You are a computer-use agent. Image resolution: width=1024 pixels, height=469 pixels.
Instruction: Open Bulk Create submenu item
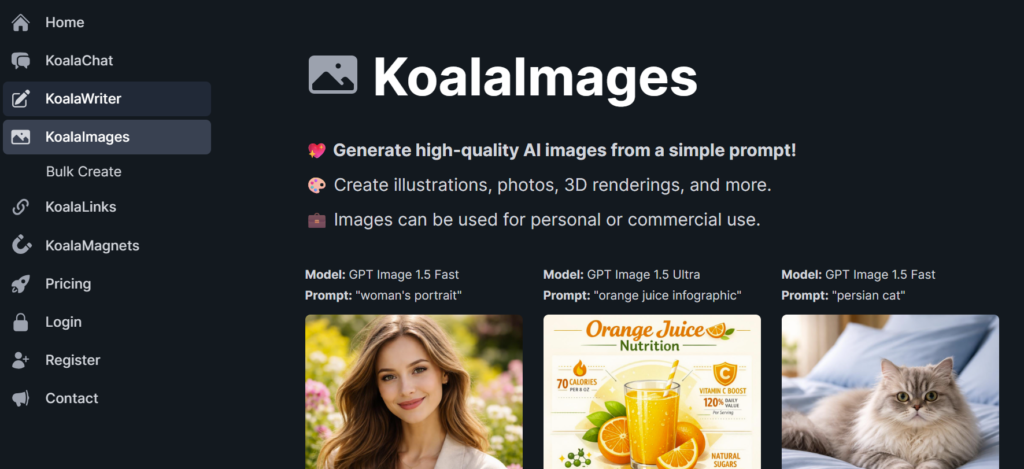84,172
